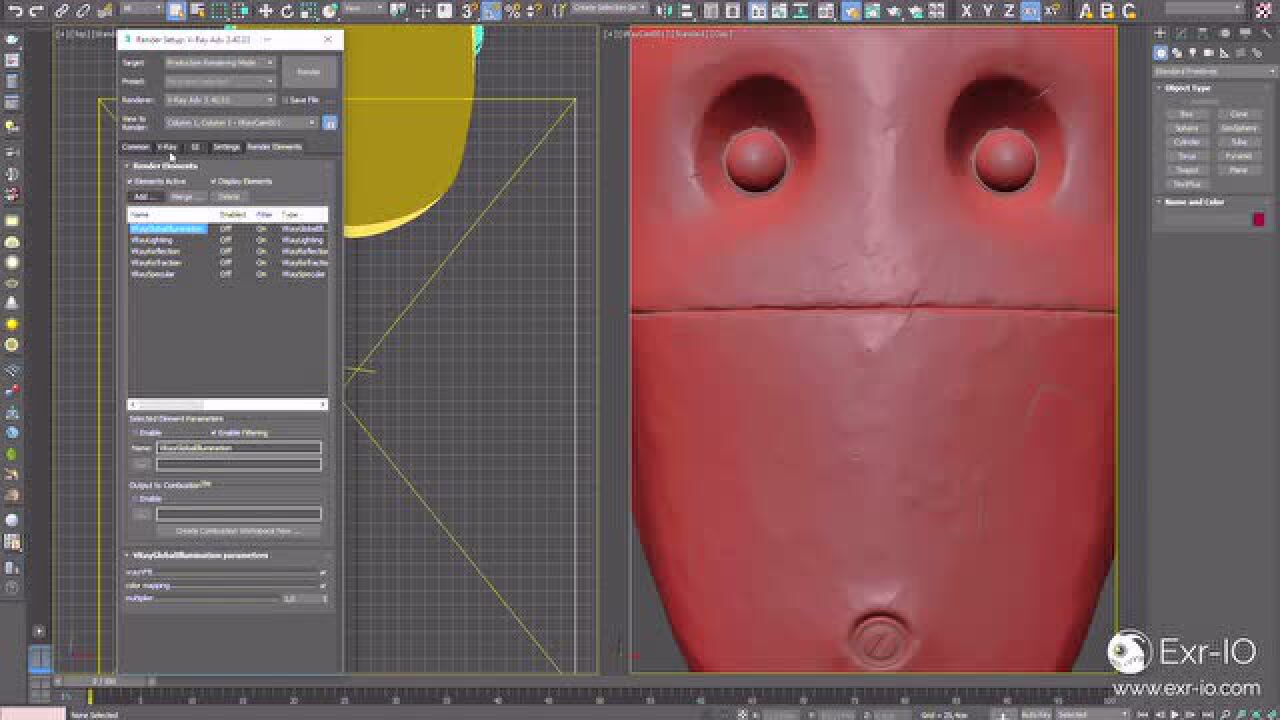Screen dimensions: 1280x720
Task: Enable the Save File checkbox
Action: coord(285,100)
